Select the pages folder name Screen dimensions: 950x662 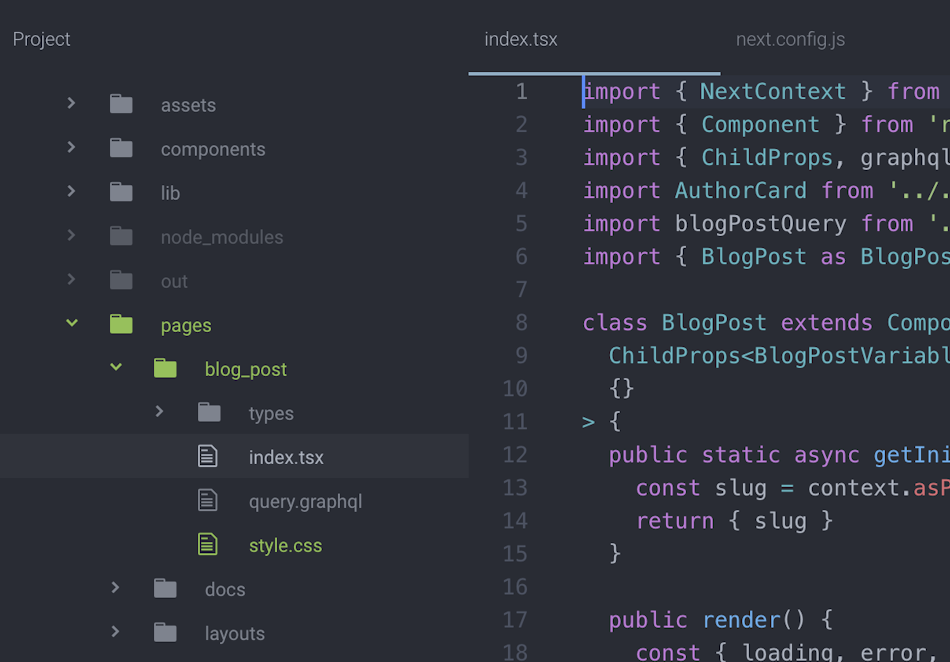(x=186, y=326)
